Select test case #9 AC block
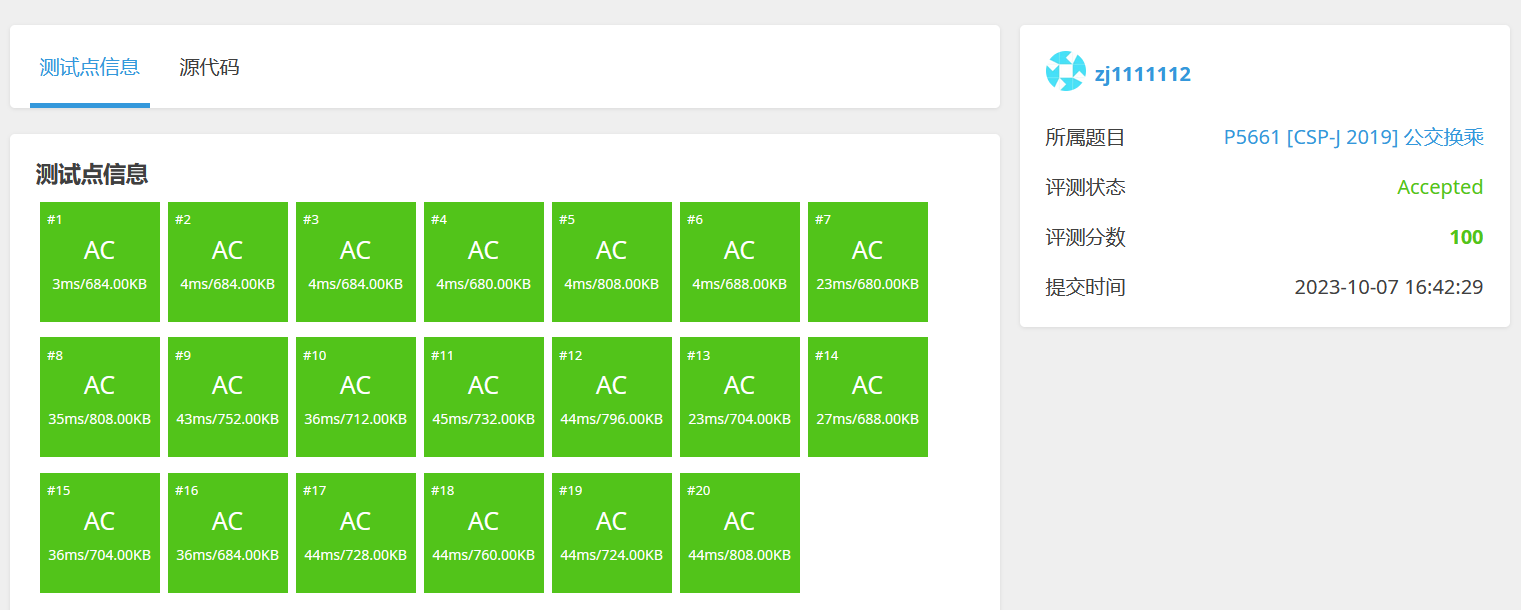 [228, 397]
